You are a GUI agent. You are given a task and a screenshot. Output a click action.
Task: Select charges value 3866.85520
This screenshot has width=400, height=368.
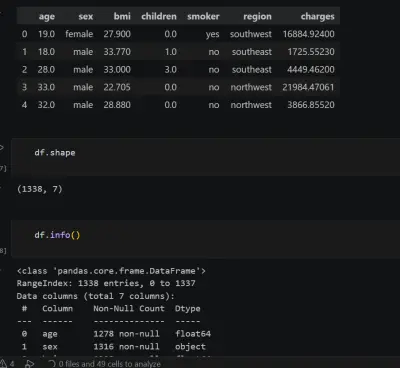(x=311, y=105)
